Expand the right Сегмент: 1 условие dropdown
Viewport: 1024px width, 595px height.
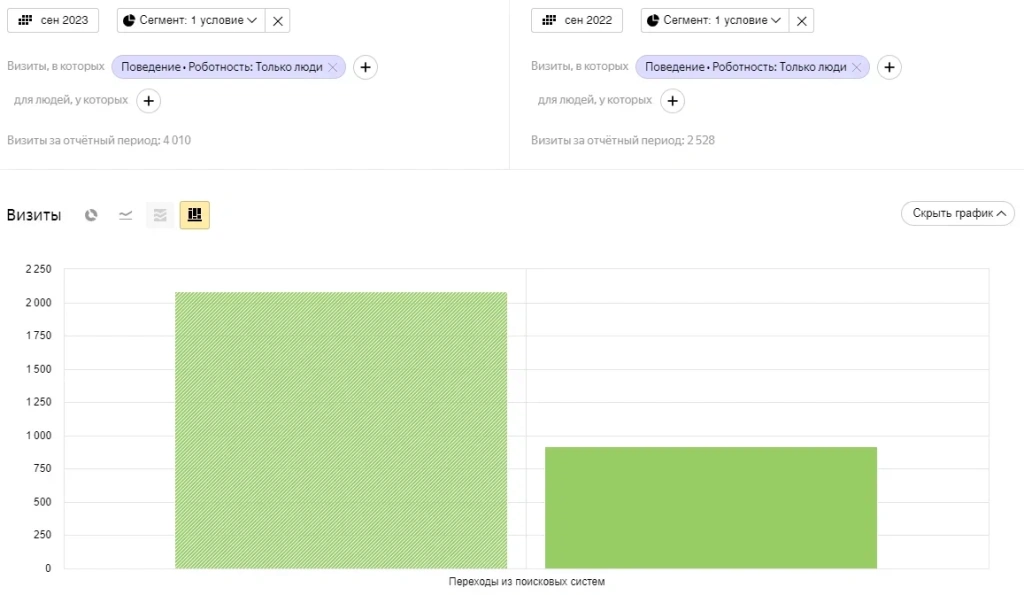[x=714, y=20]
